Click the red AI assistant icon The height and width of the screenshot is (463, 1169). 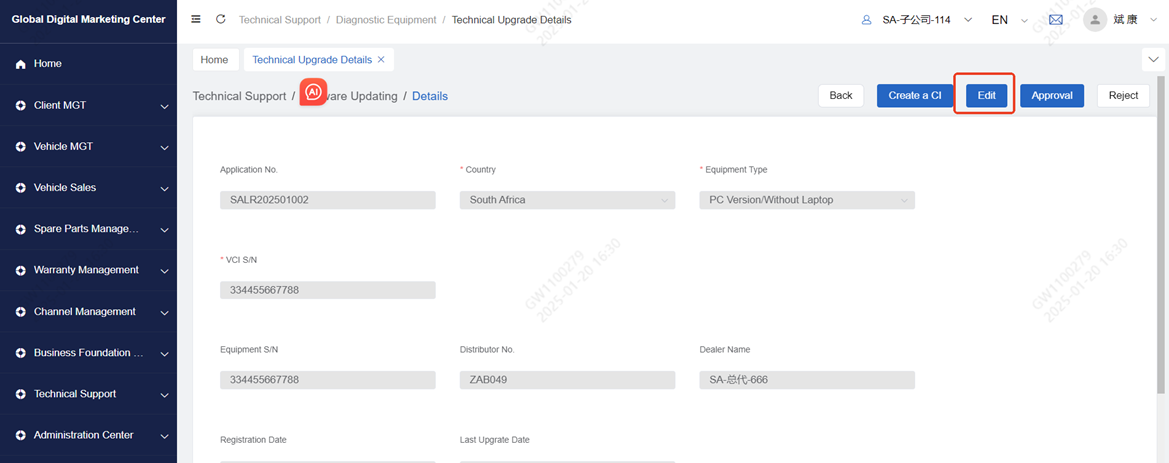point(313,93)
